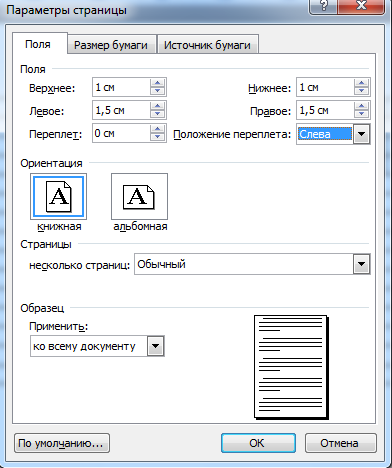Image resolution: width=392 pixels, height=468 pixels.
Task: Click the Слева selected value field
Action: (325, 134)
